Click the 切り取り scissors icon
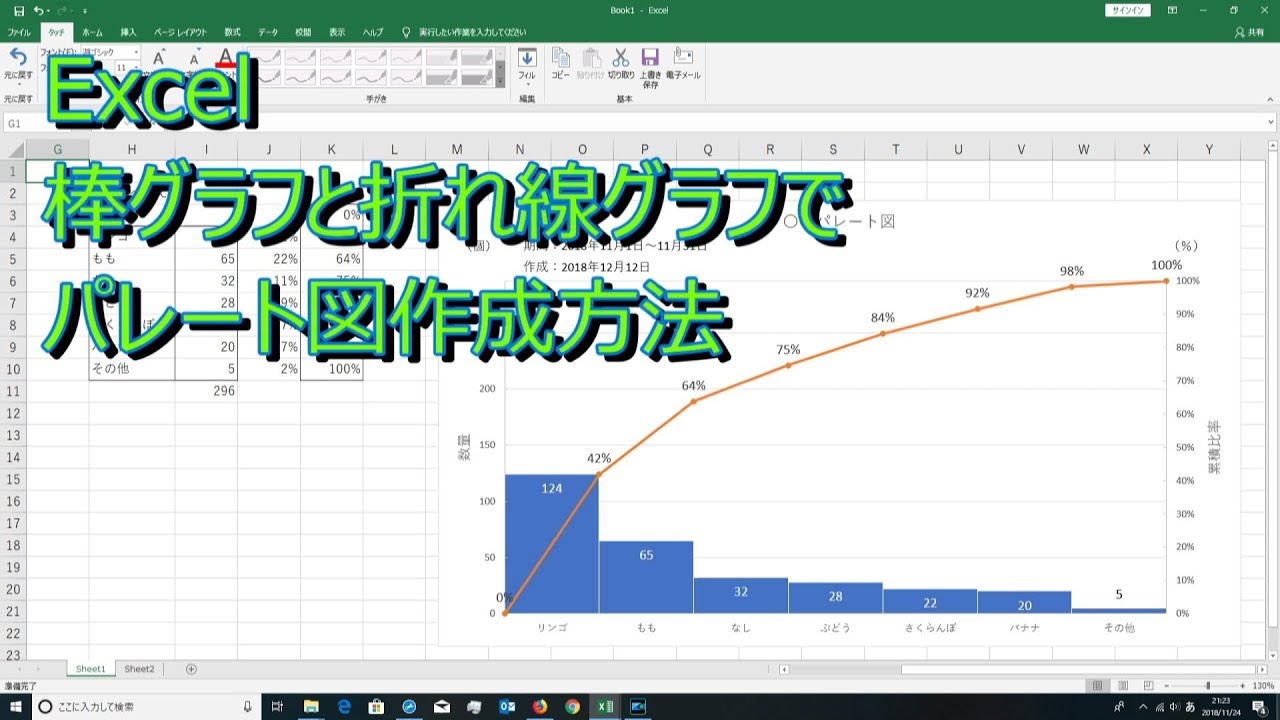Screen dimensions: 1280x720 click(621, 57)
